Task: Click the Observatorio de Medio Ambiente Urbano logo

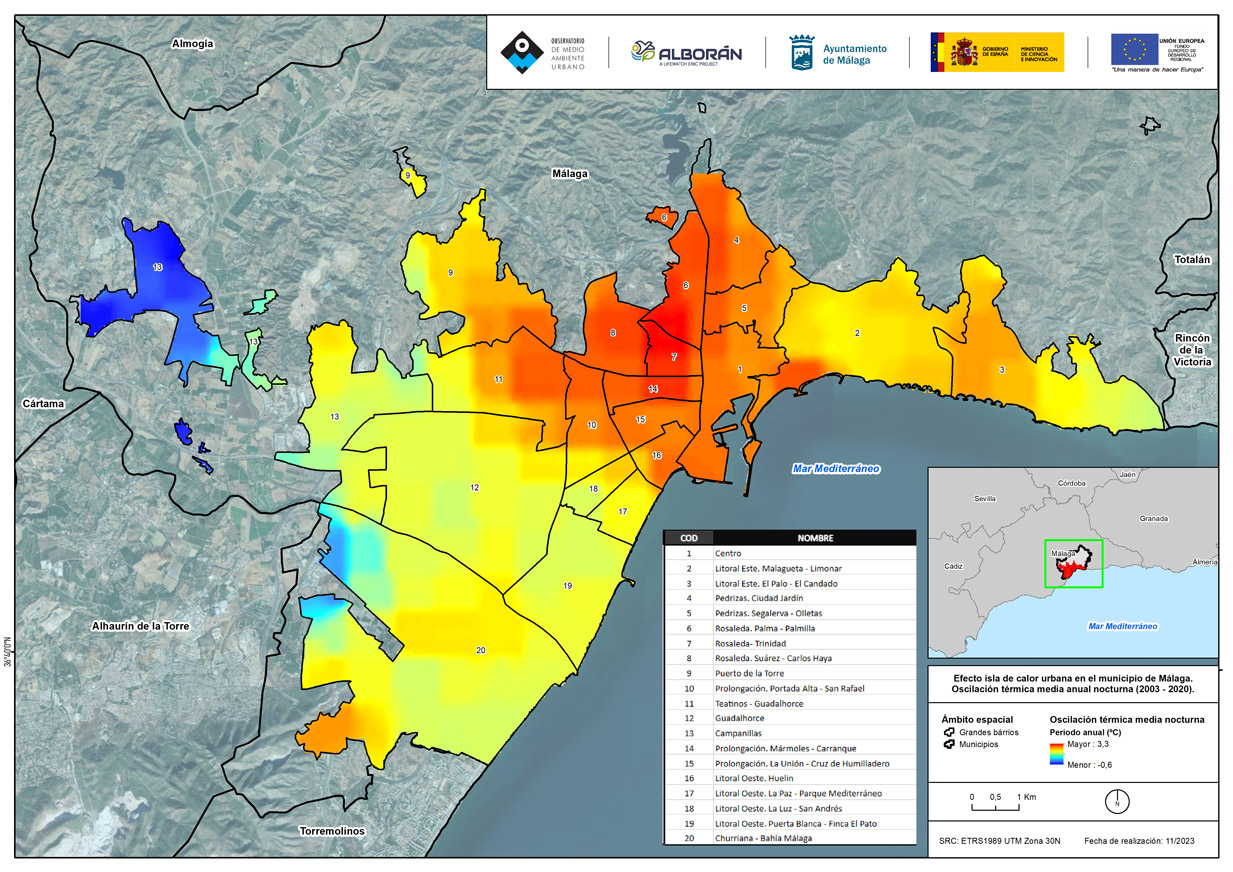Action: pyautogui.click(x=545, y=52)
